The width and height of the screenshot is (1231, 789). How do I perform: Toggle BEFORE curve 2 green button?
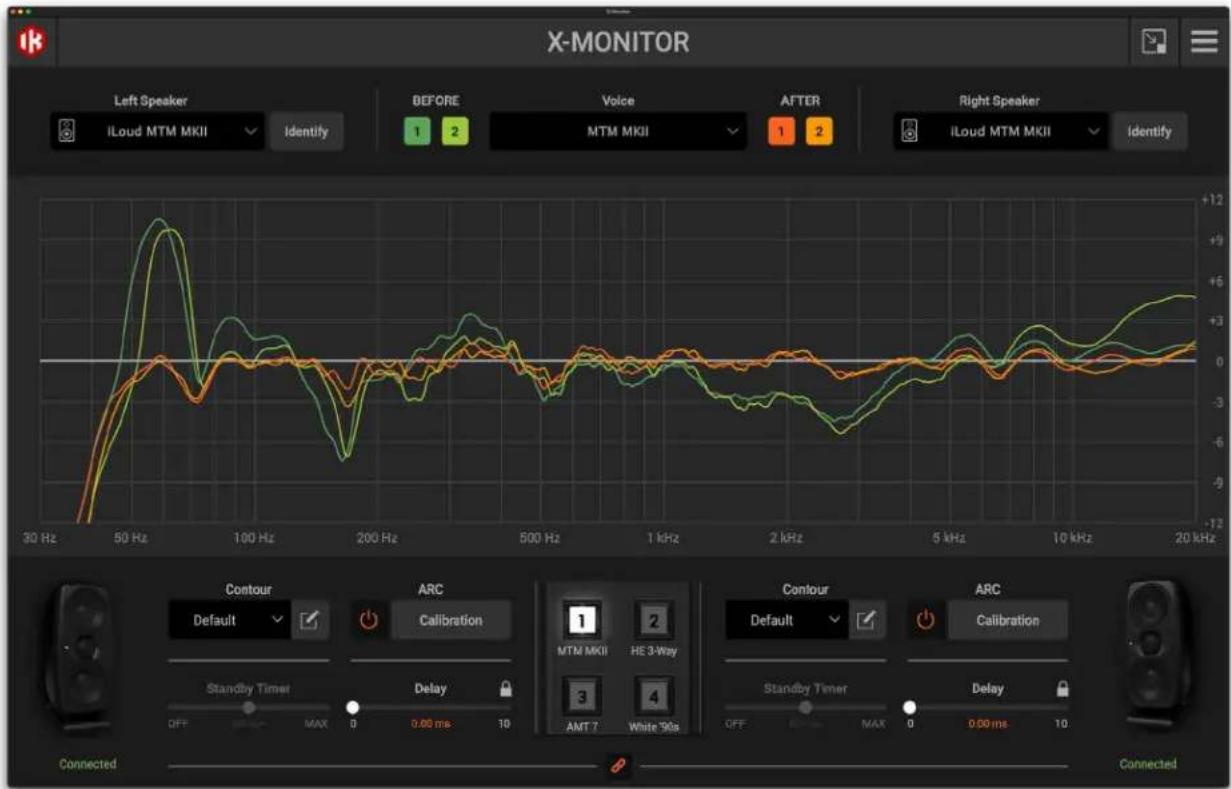tap(454, 132)
